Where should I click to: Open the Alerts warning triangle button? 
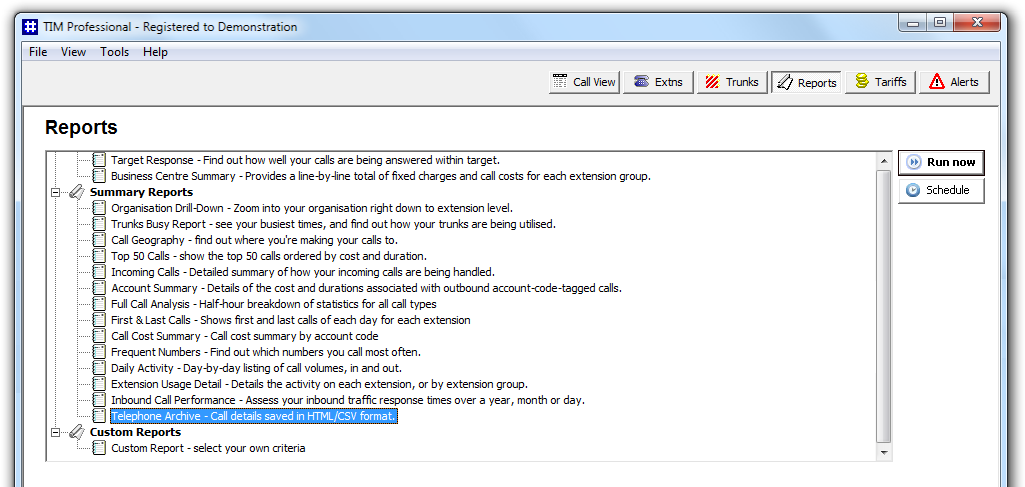(x=954, y=82)
